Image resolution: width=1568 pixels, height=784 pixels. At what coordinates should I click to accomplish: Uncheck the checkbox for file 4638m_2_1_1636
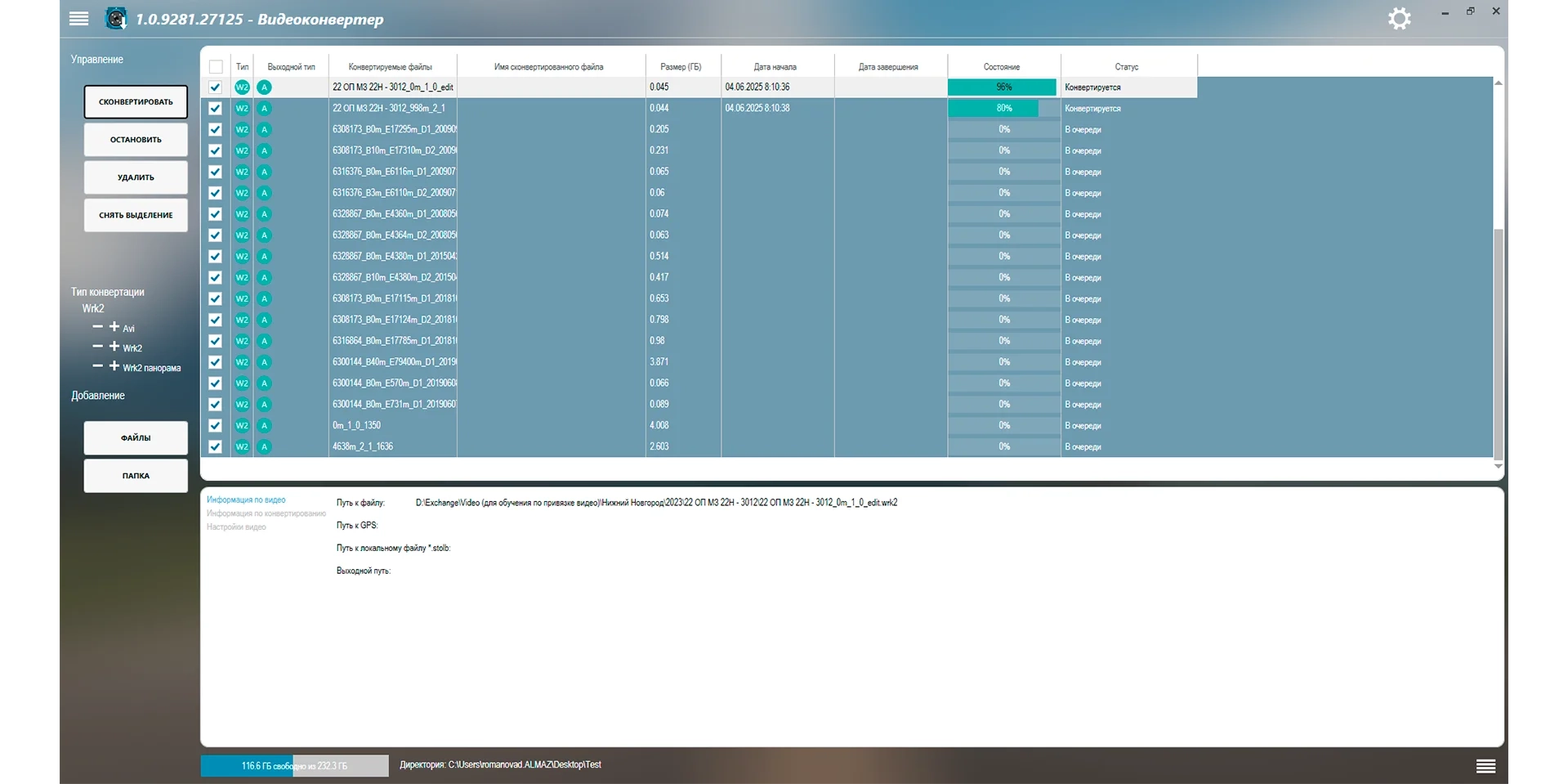pos(216,447)
